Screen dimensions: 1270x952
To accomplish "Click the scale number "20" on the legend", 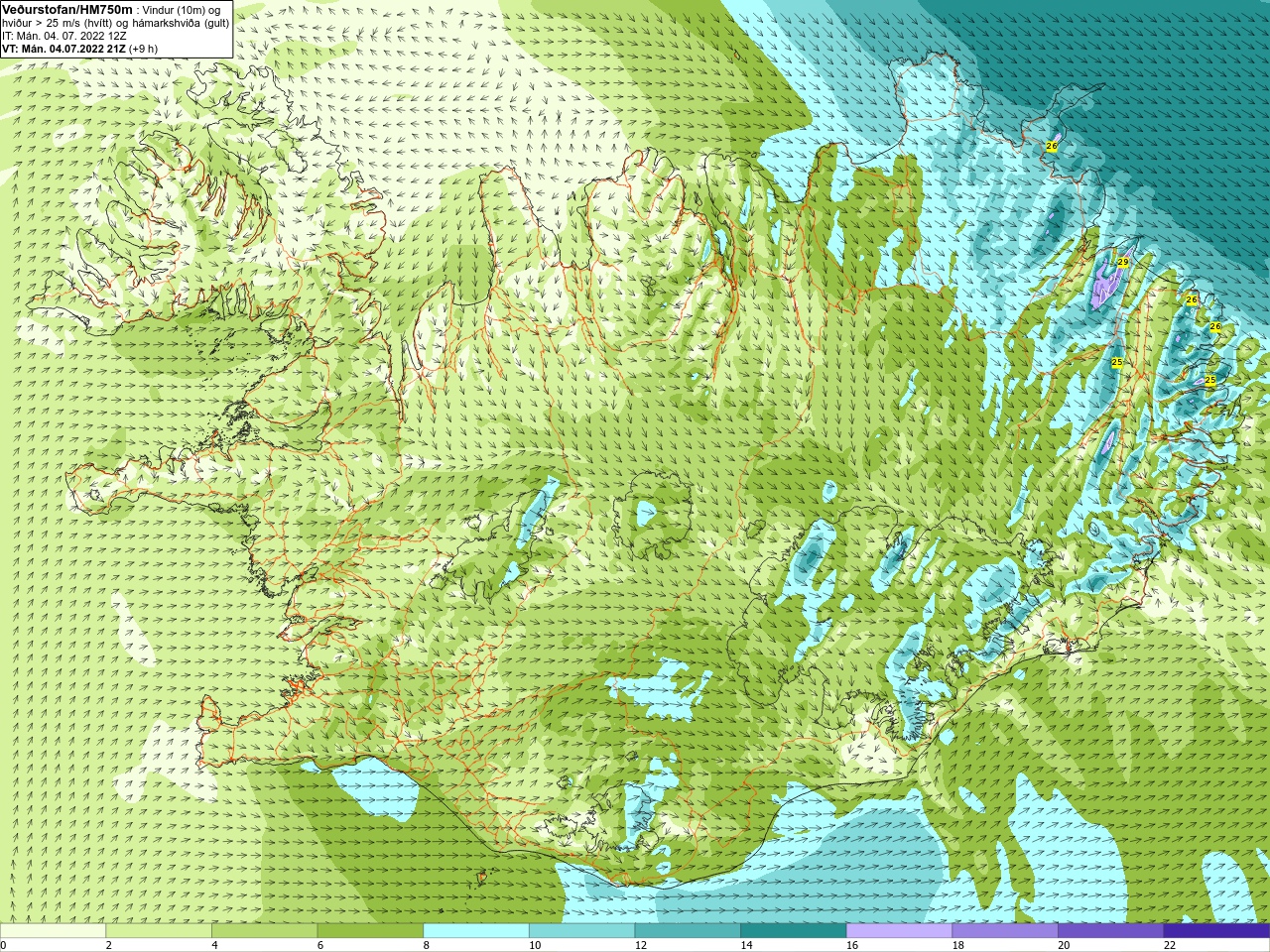I will [1064, 945].
